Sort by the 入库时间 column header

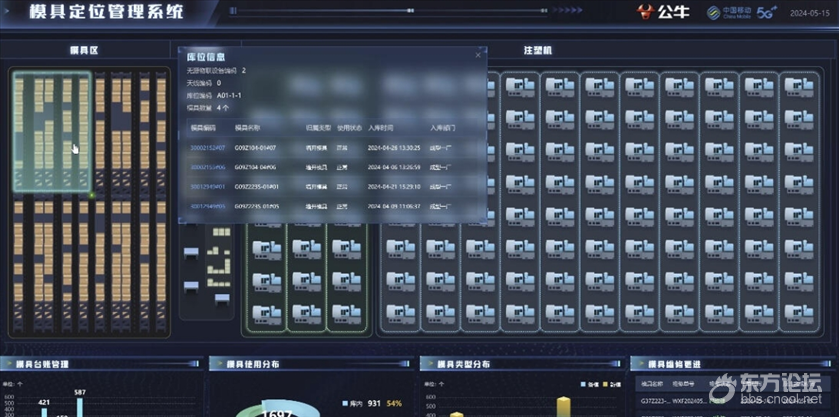(382, 128)
